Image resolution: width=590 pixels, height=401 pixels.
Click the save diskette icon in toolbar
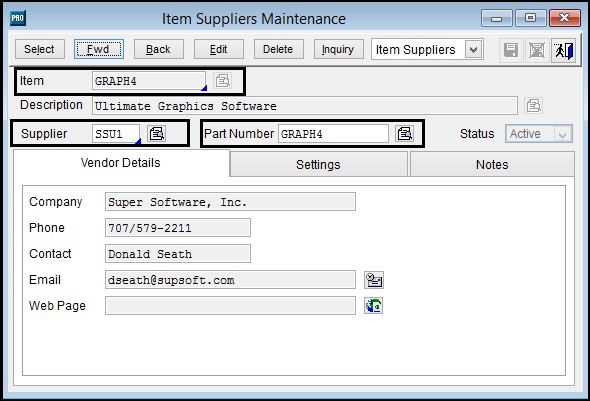pos(511,50)
